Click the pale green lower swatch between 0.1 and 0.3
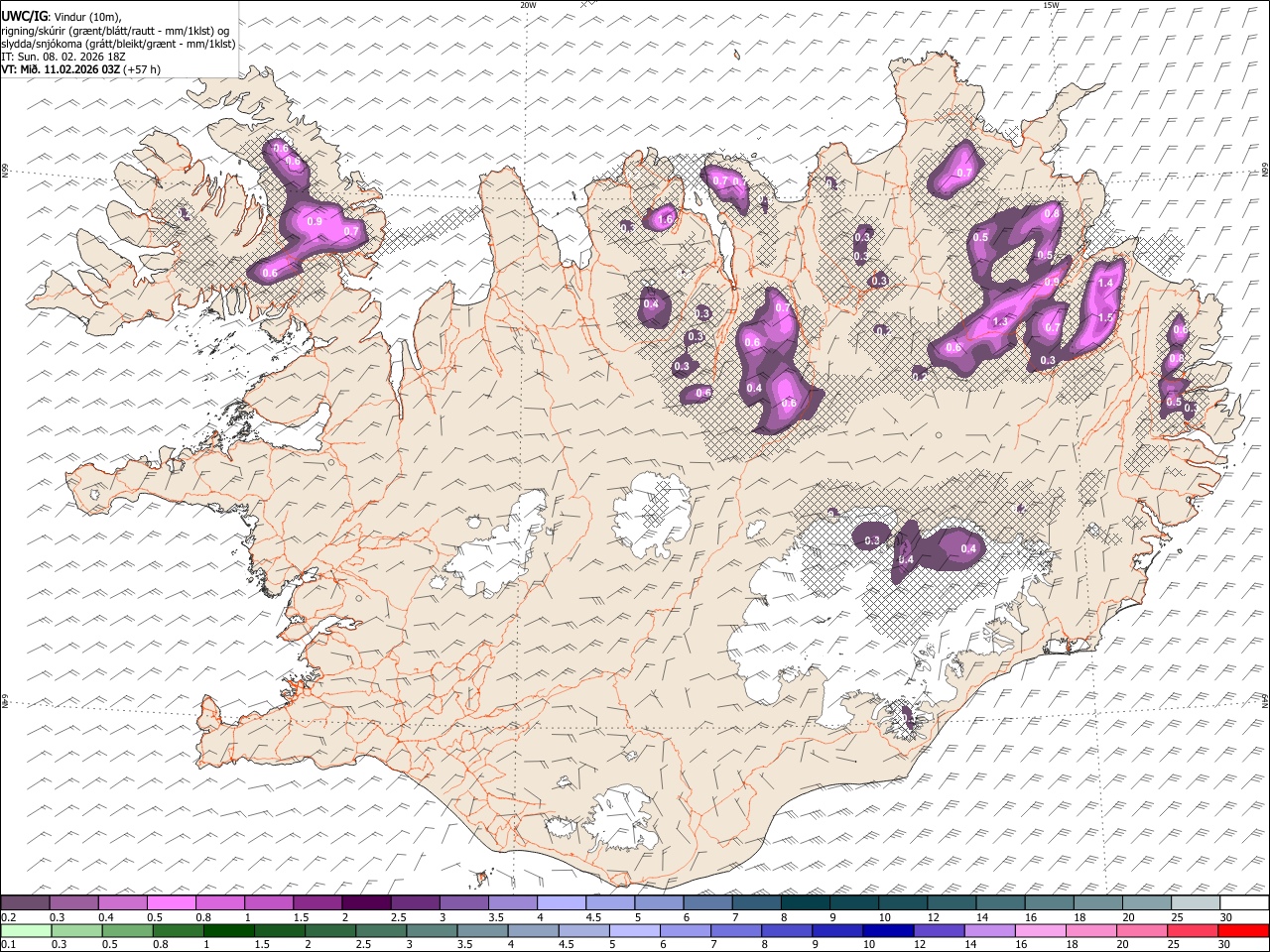The image size is (1270, 952). coord(26,930)
